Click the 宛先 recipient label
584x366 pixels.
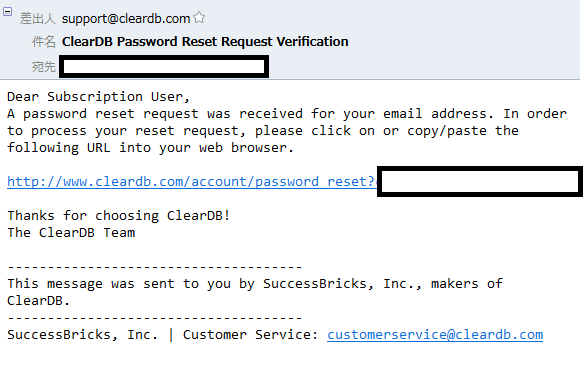pyautogui.click(x=44, y=67)
